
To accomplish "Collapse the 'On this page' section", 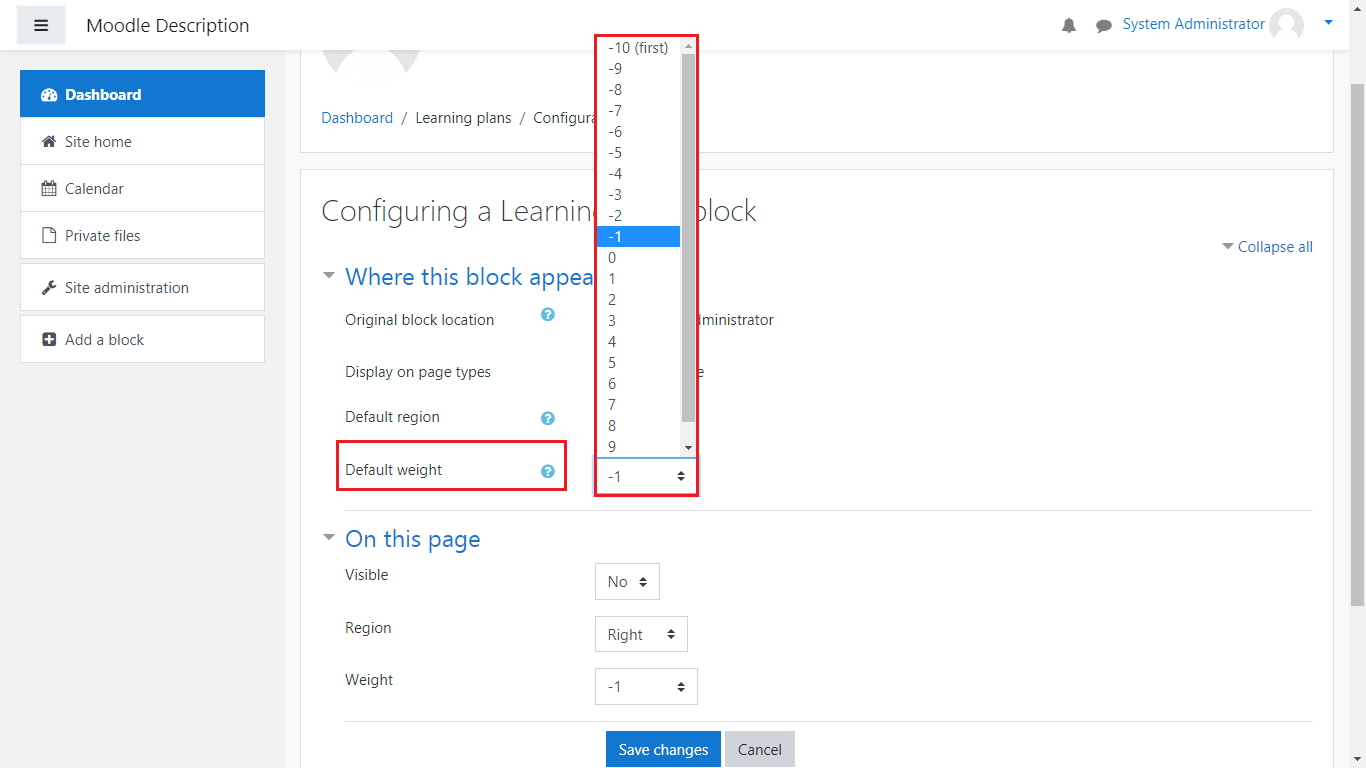I will click(x=329, y=538).
